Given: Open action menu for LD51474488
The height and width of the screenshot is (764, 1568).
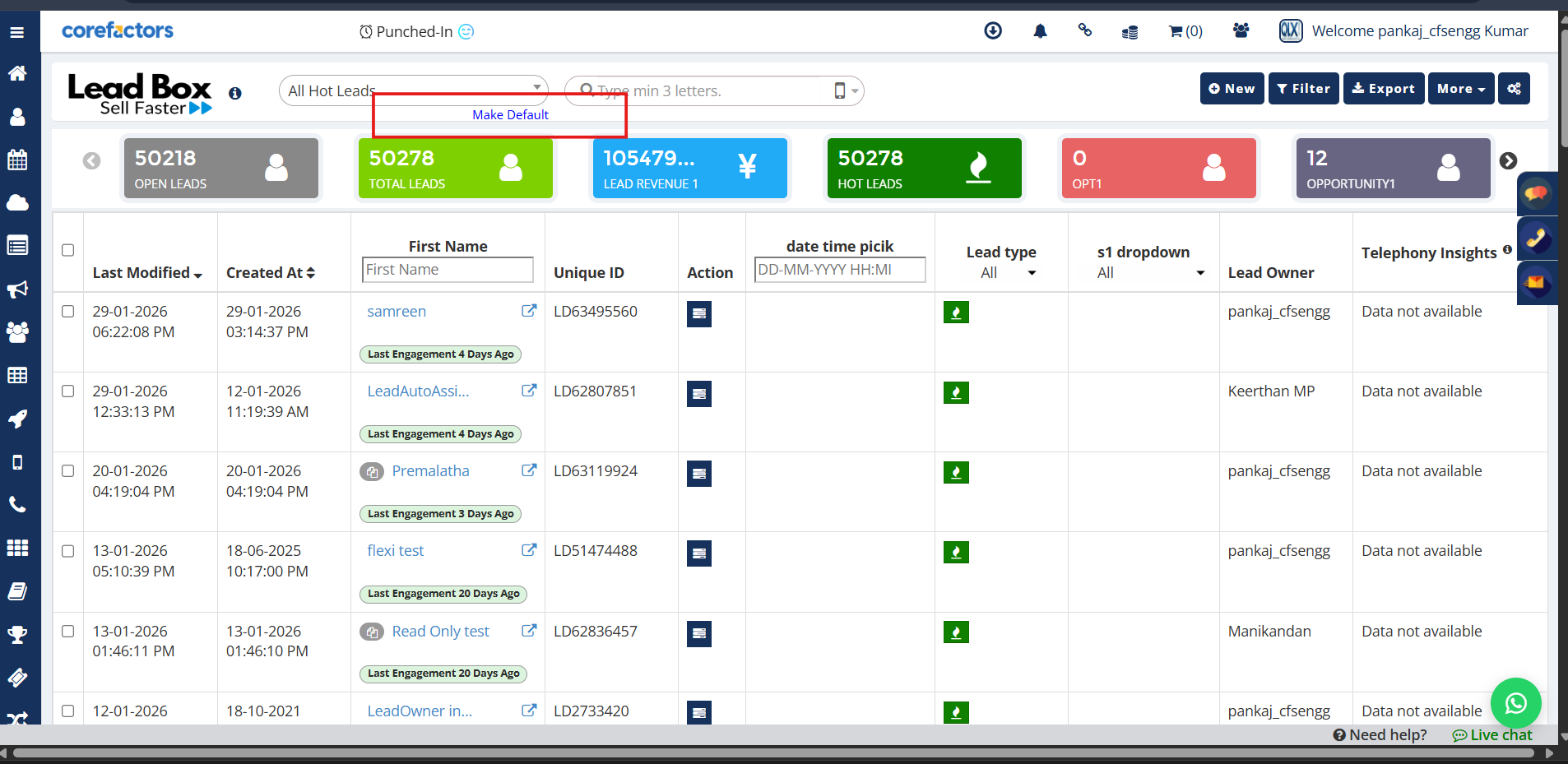Looking at the screenshot, I should tap(699, 553).
